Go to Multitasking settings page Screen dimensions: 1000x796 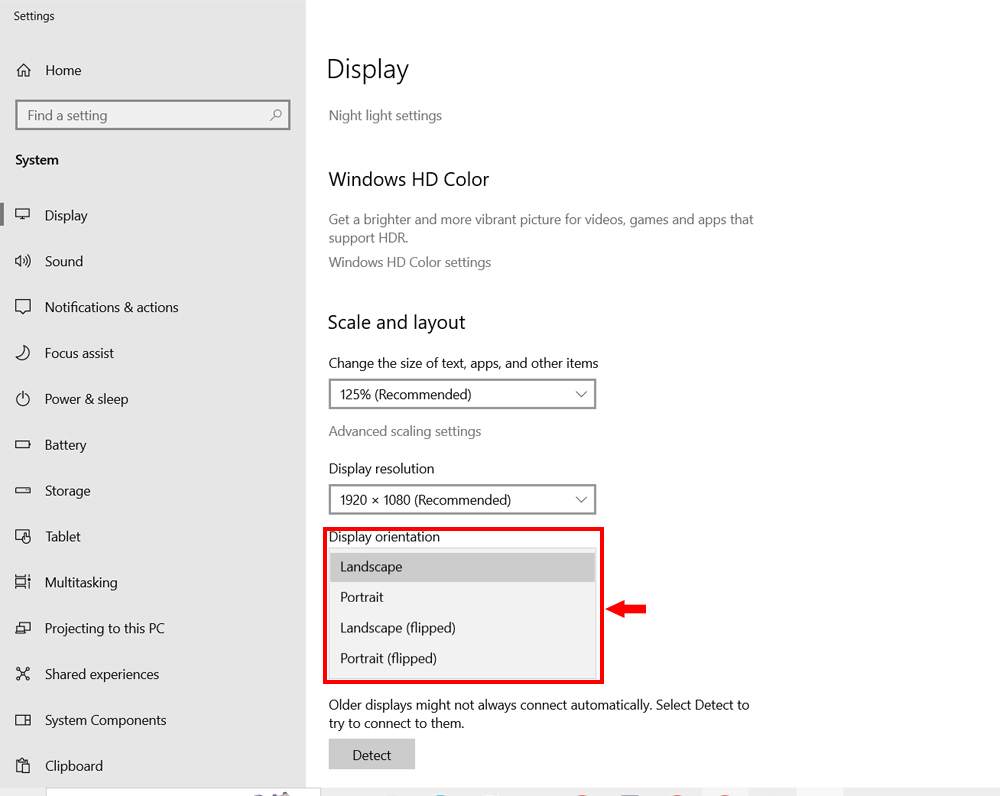tap(81, 582)
